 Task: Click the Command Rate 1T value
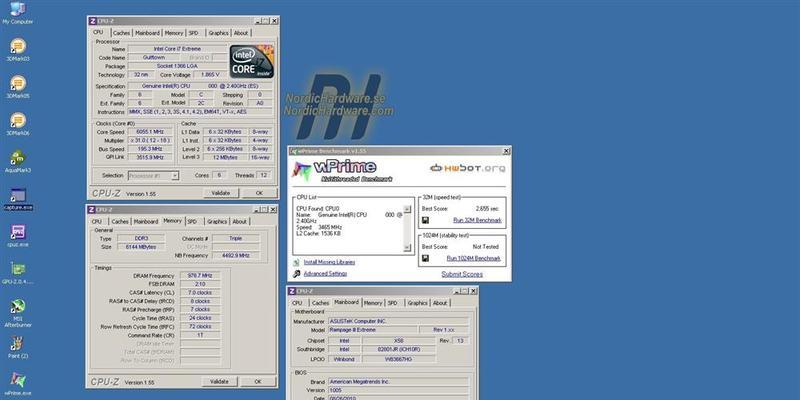pyautogui.click(x=201, y=335)
